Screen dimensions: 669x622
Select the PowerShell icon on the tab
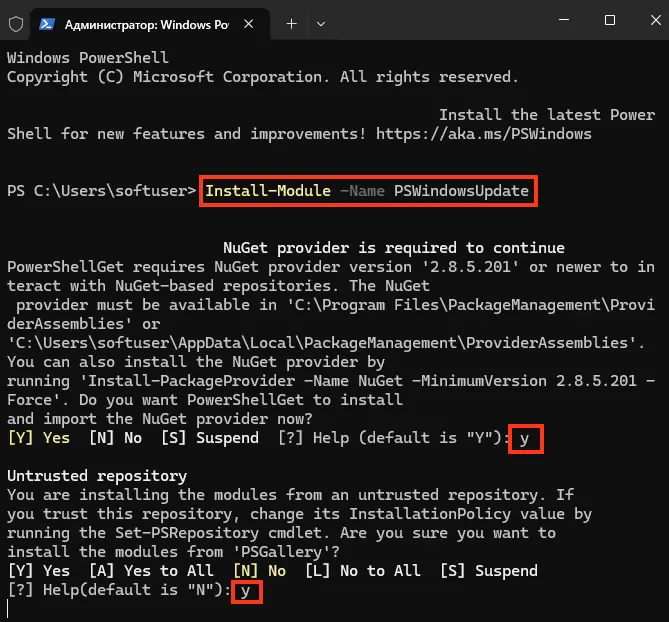click(47, 24)
